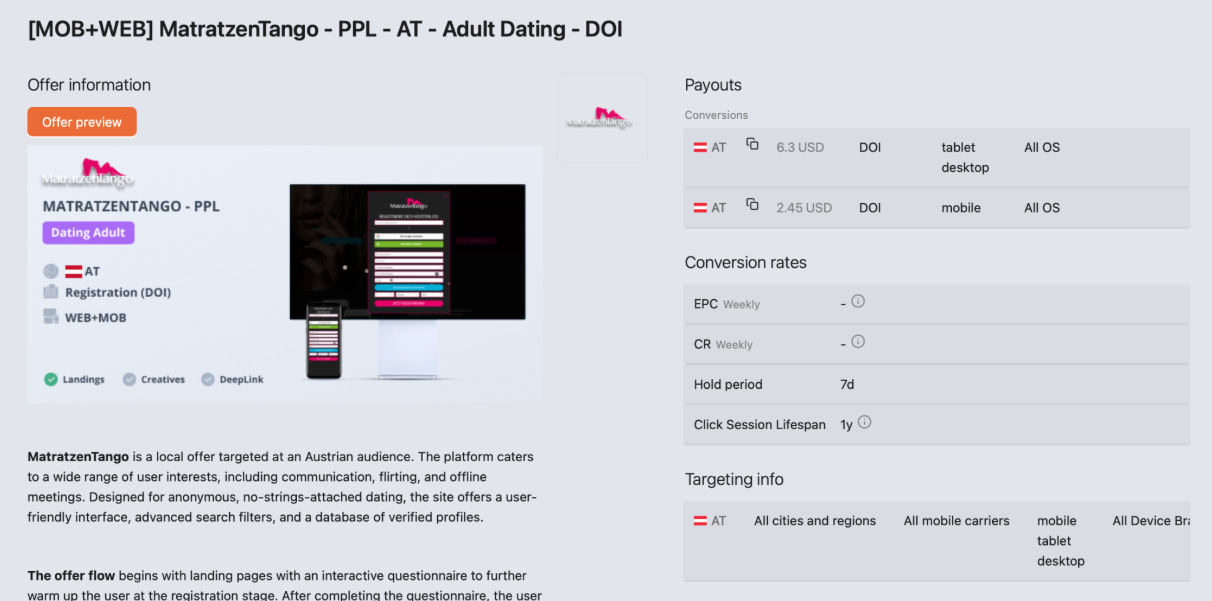Image resolution: width=1212 pixels, height=601 pixels.
Task: Select the 'Click Session Lifespan' row label
Action: pos(760,424)
